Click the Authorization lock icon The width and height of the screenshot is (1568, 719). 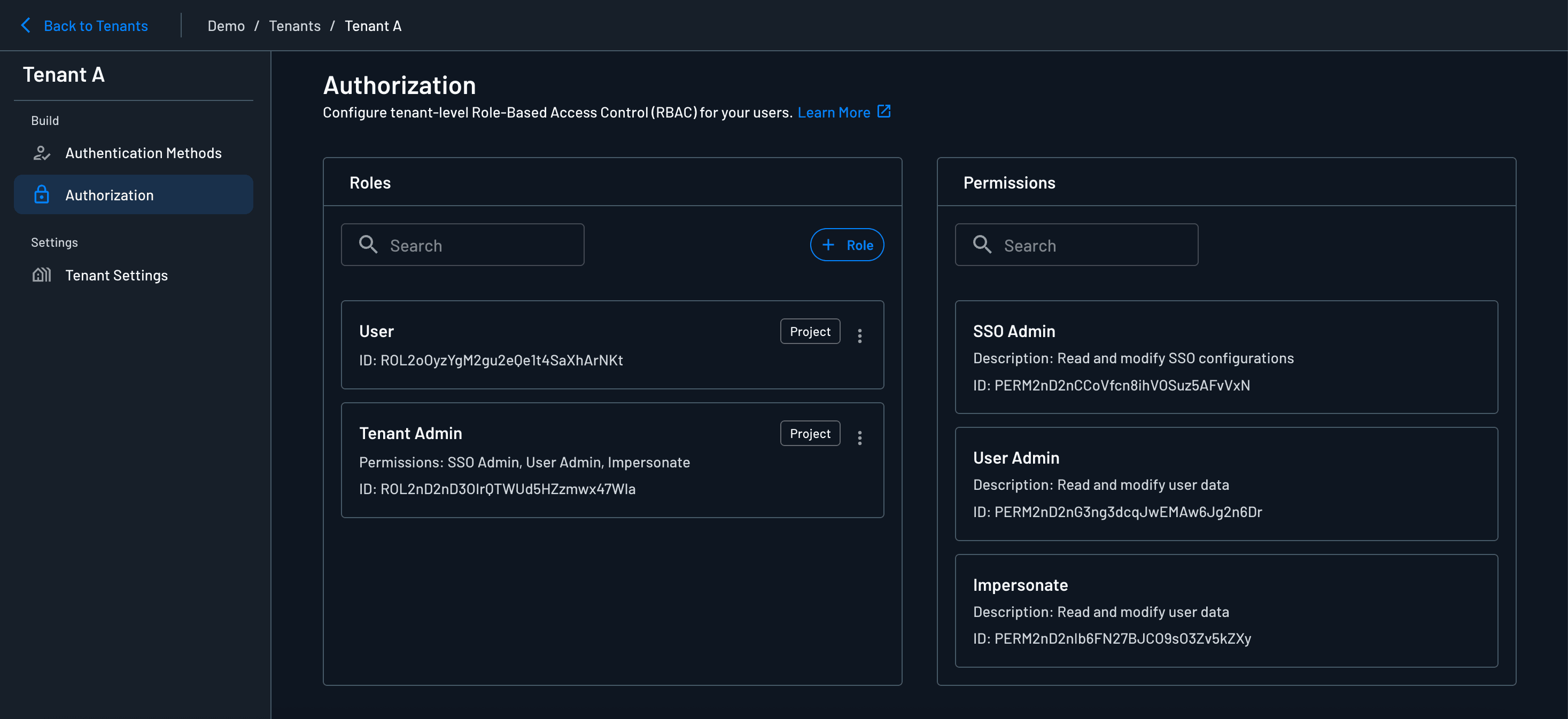pos(41,194)
